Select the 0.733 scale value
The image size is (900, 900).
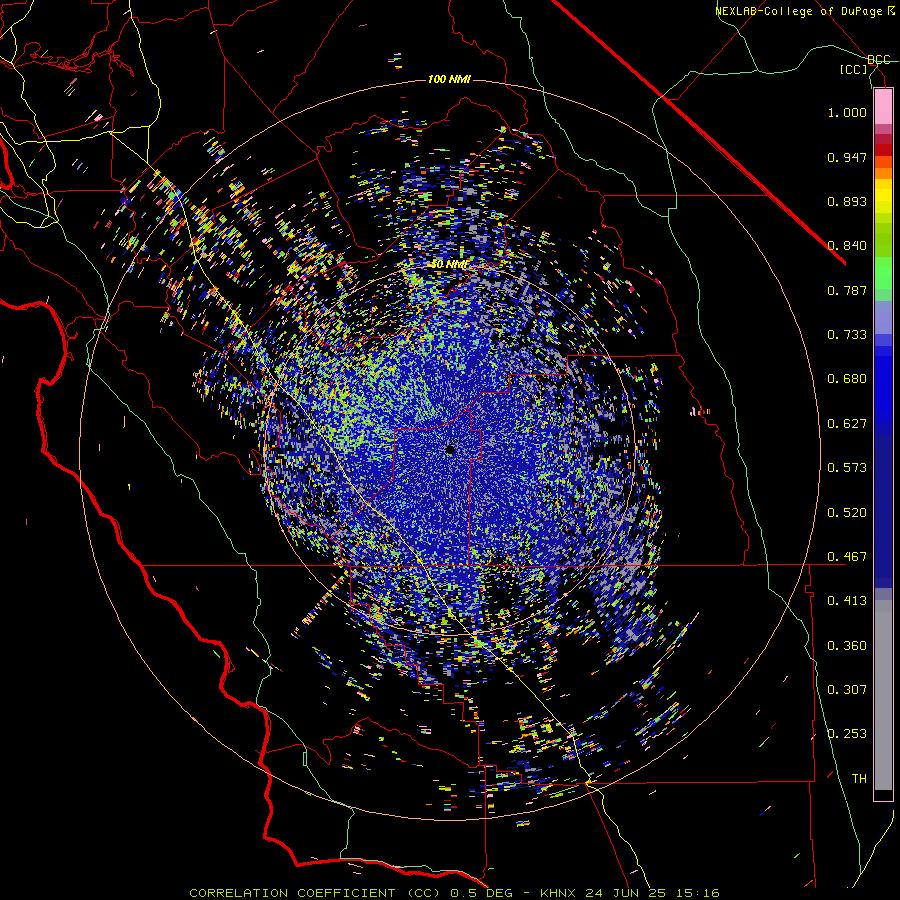[x=847, y=335]
